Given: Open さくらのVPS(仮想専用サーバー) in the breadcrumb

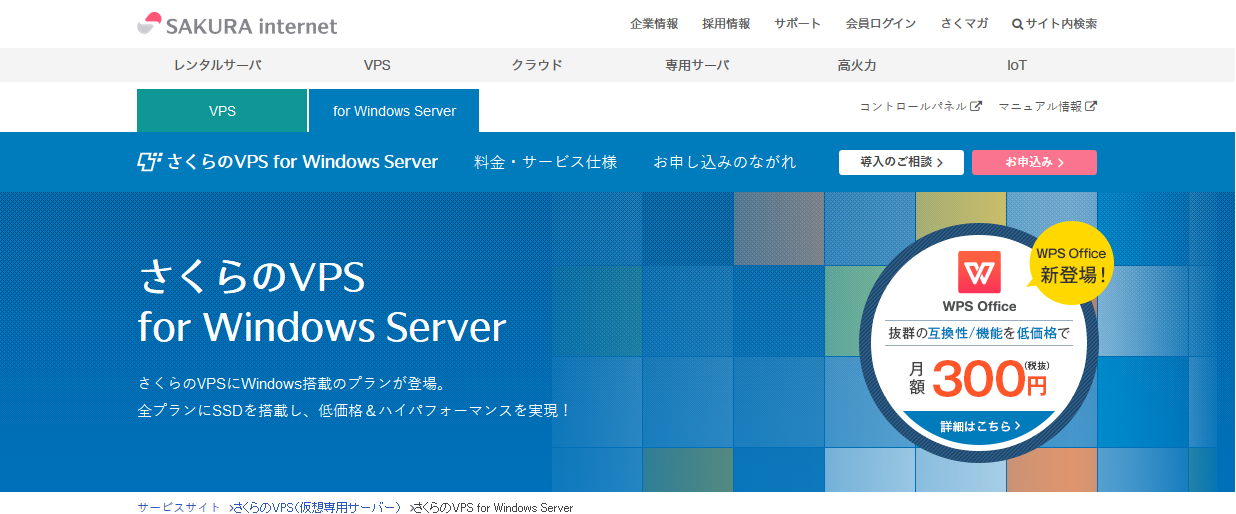Looking at the screenshot, I should 318,507.
